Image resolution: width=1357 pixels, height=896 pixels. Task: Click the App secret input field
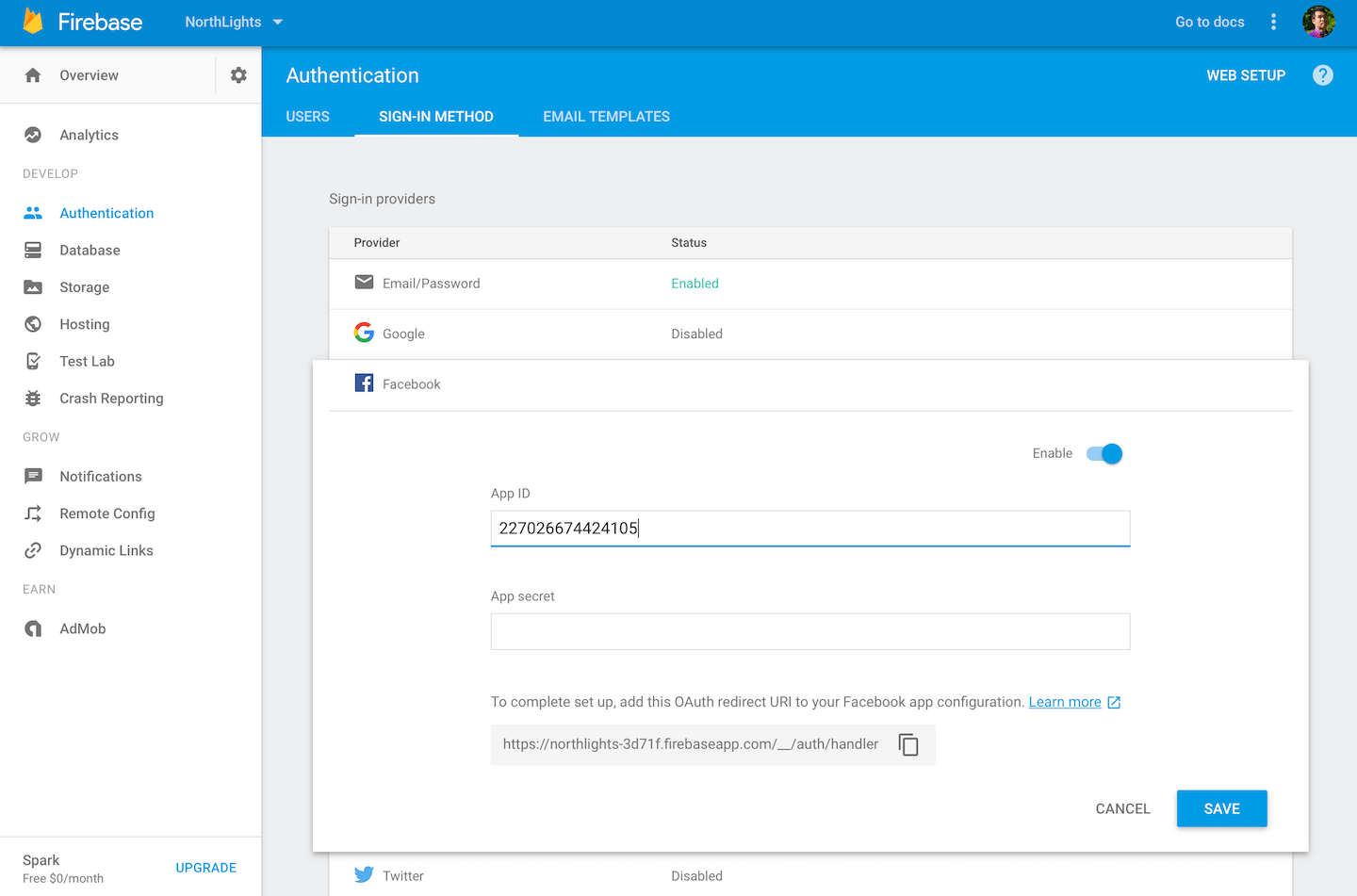coord(810,631)
